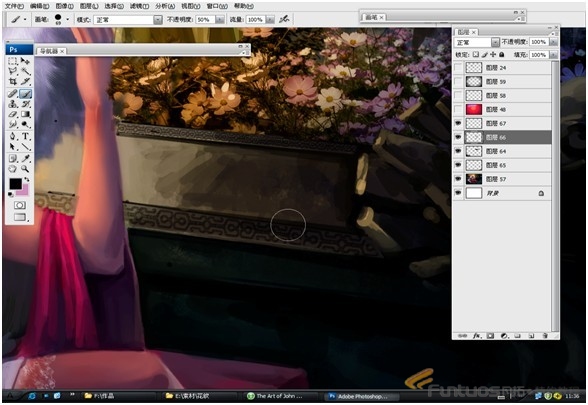The width and height of the screenshot is (588, 405).
Task: Select layer 57 thumbnail
Action: [474, 179]
